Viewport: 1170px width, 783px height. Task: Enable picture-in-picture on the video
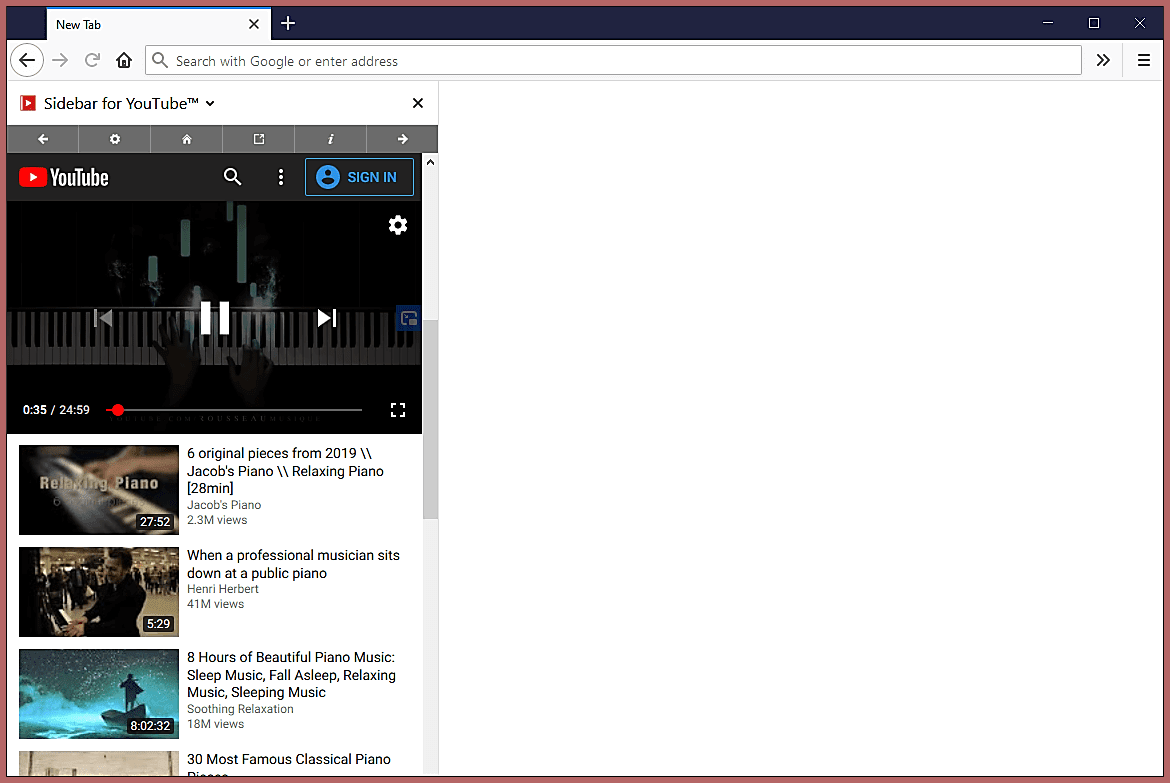pyautogui.click(x=408, y=319)
